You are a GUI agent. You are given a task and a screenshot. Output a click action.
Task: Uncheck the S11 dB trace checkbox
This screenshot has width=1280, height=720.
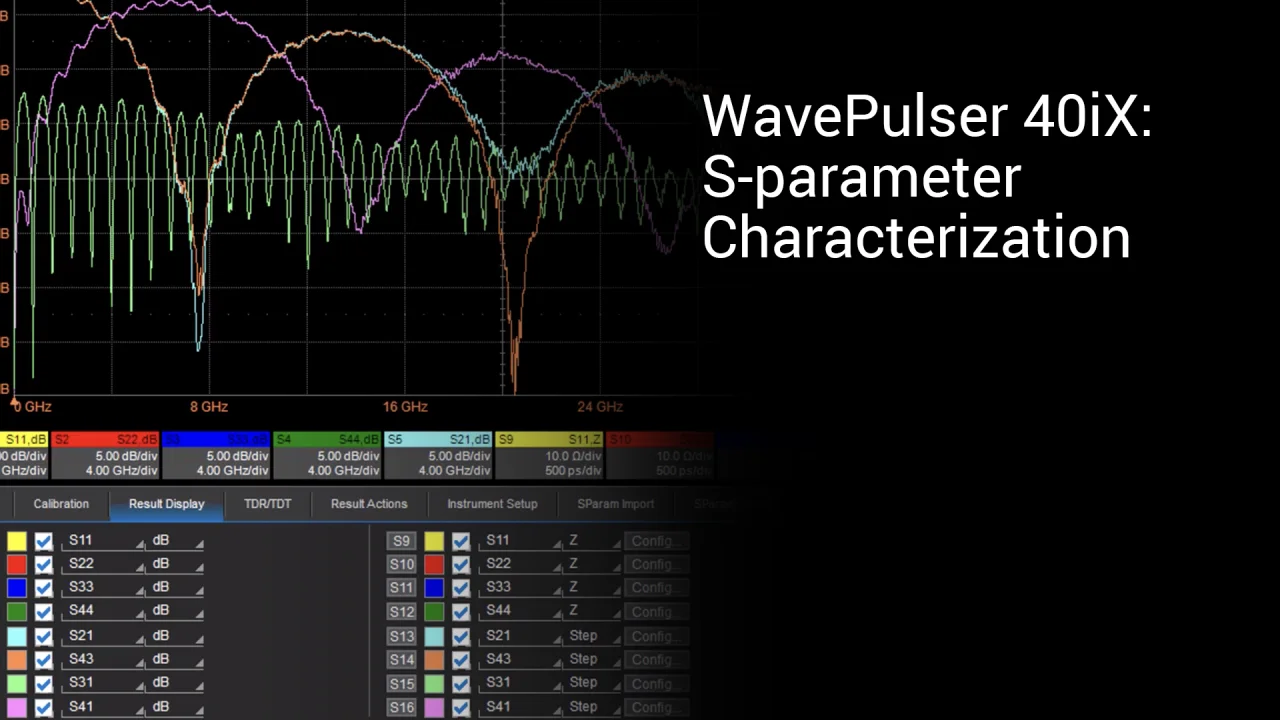(43, 541)
